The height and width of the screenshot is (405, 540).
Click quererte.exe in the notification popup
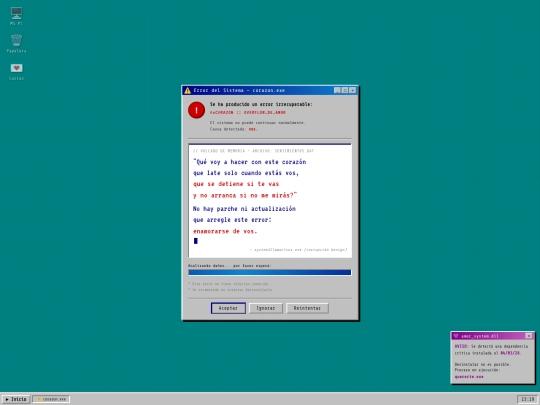(x=469, y=377)
